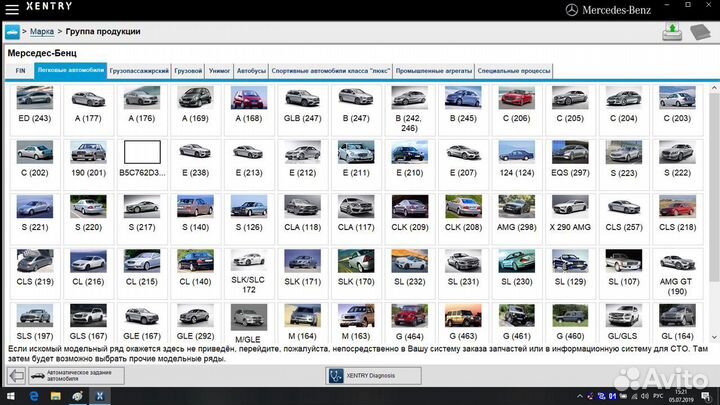This screenshot has width=720, height=405.
Task: Click the blank B5C762D3 tile
Action: point(142,164)
